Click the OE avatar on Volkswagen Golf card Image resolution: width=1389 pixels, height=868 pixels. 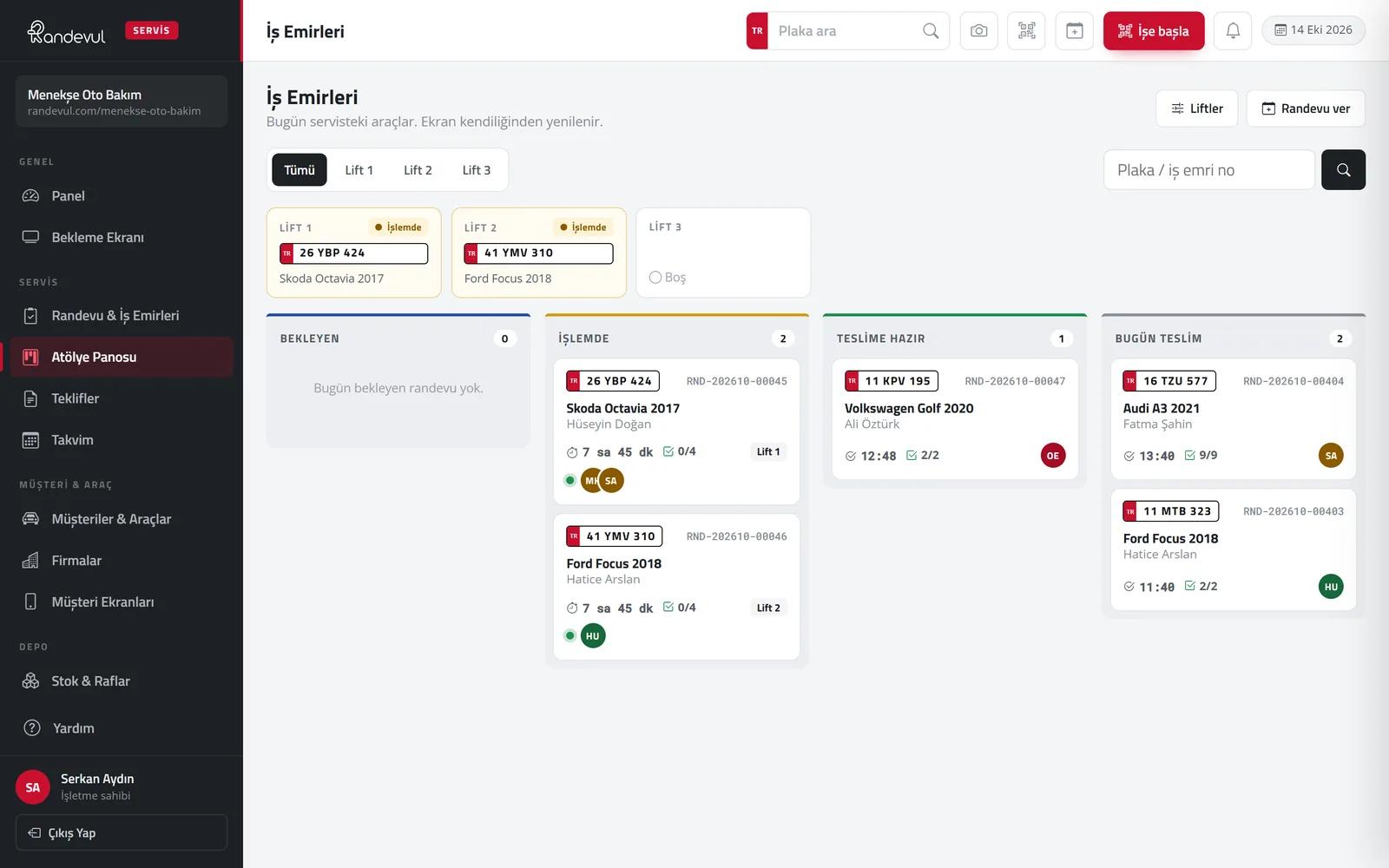point(1053,456)
